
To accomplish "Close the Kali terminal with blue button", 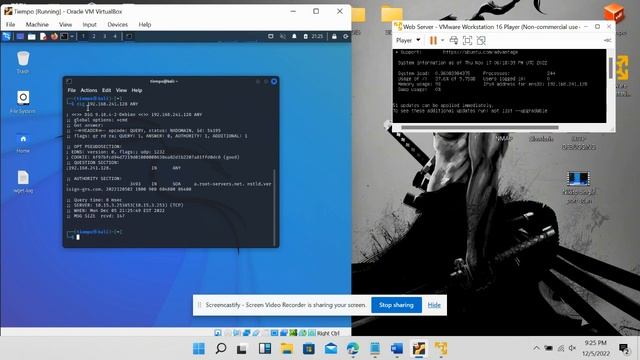I will click(x=274, y=82).
